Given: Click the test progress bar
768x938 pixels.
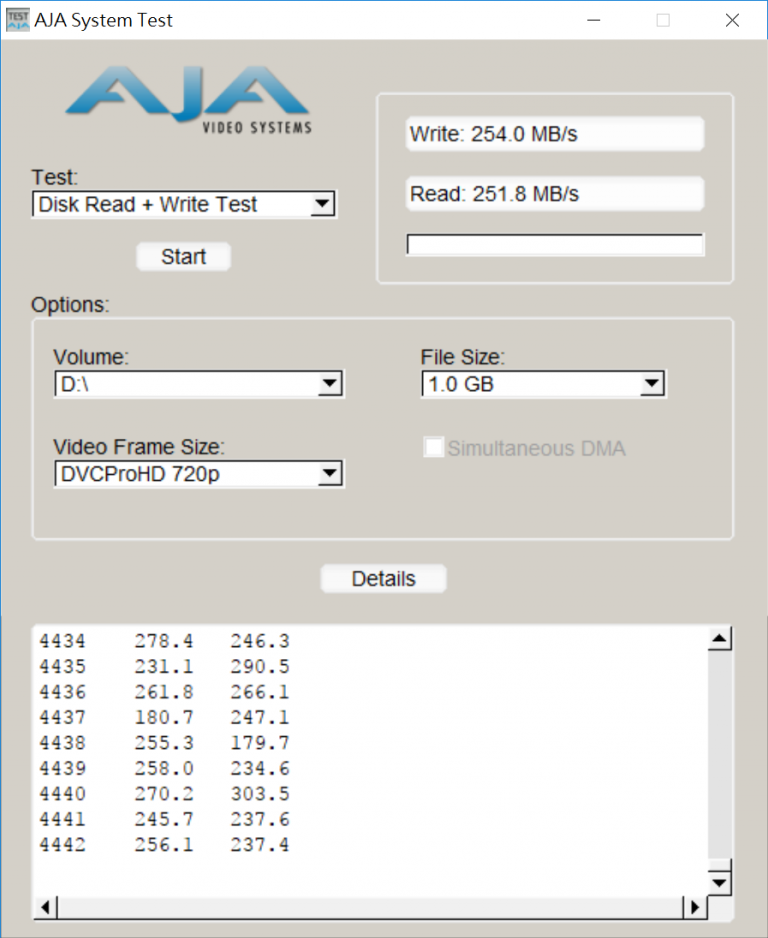Looking at the screenshot, I should (555, 245).
